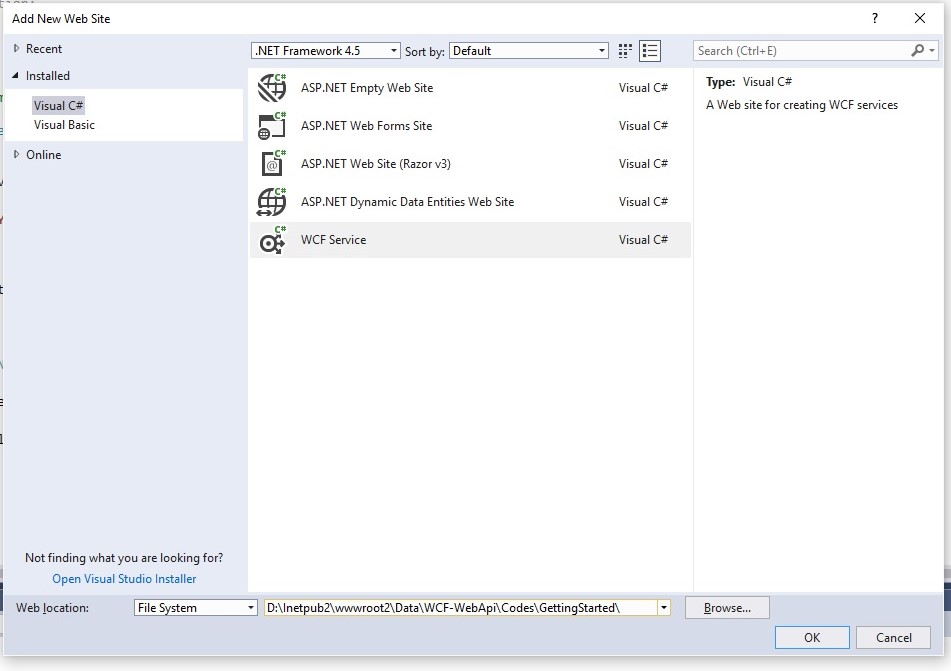Click Visual C# language of WCF Service row
Viewport: 951px width, 671px height.
point(643,240)
